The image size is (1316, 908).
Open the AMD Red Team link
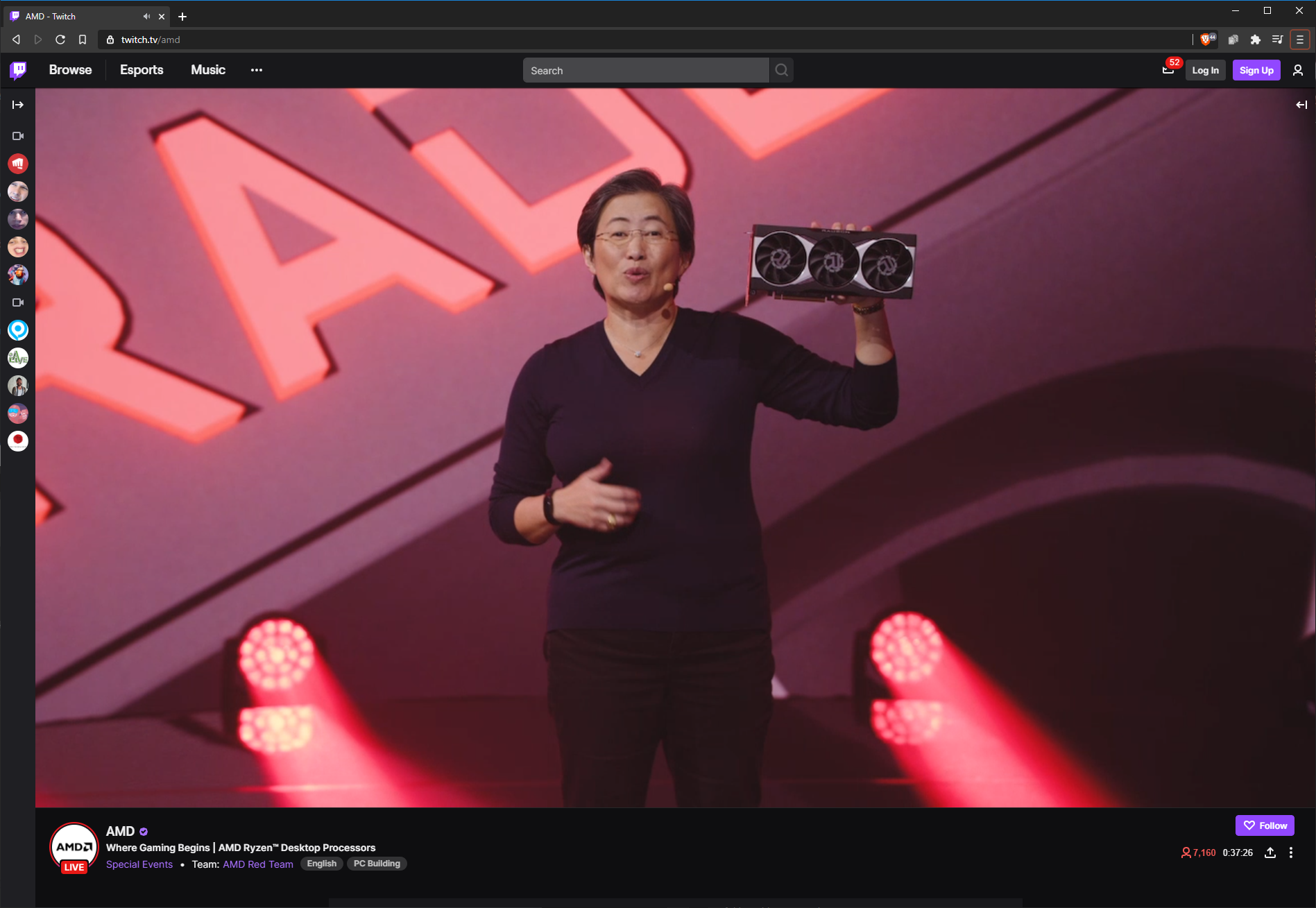[x=258, y=864]
